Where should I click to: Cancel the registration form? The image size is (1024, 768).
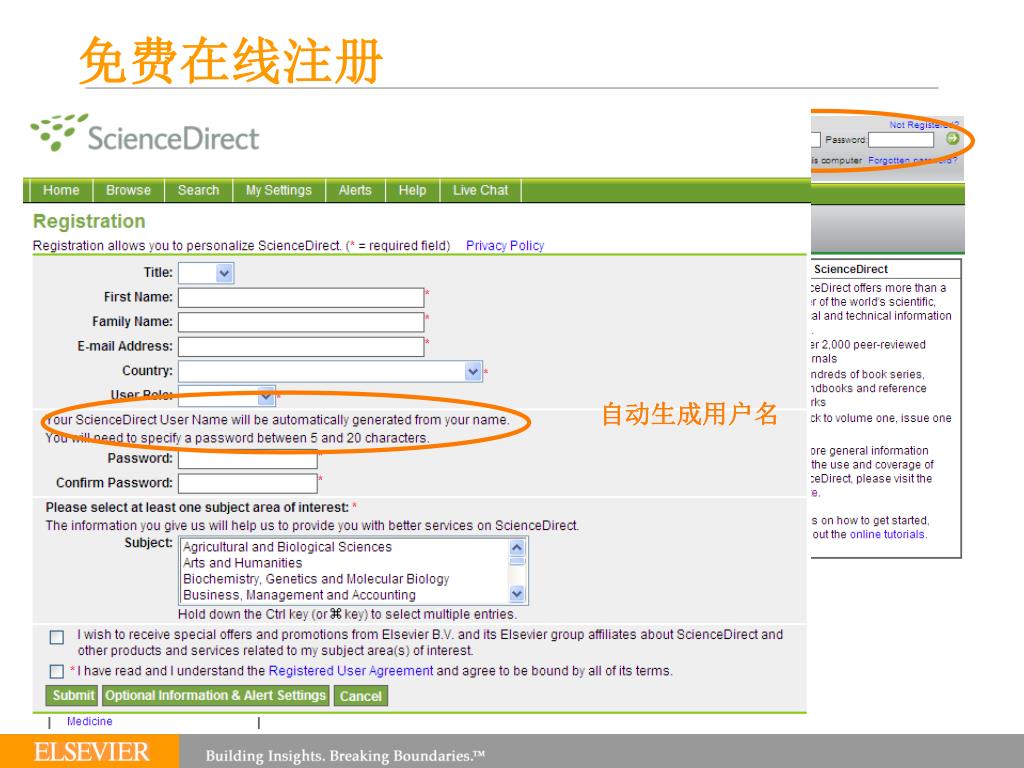point(360,696)
